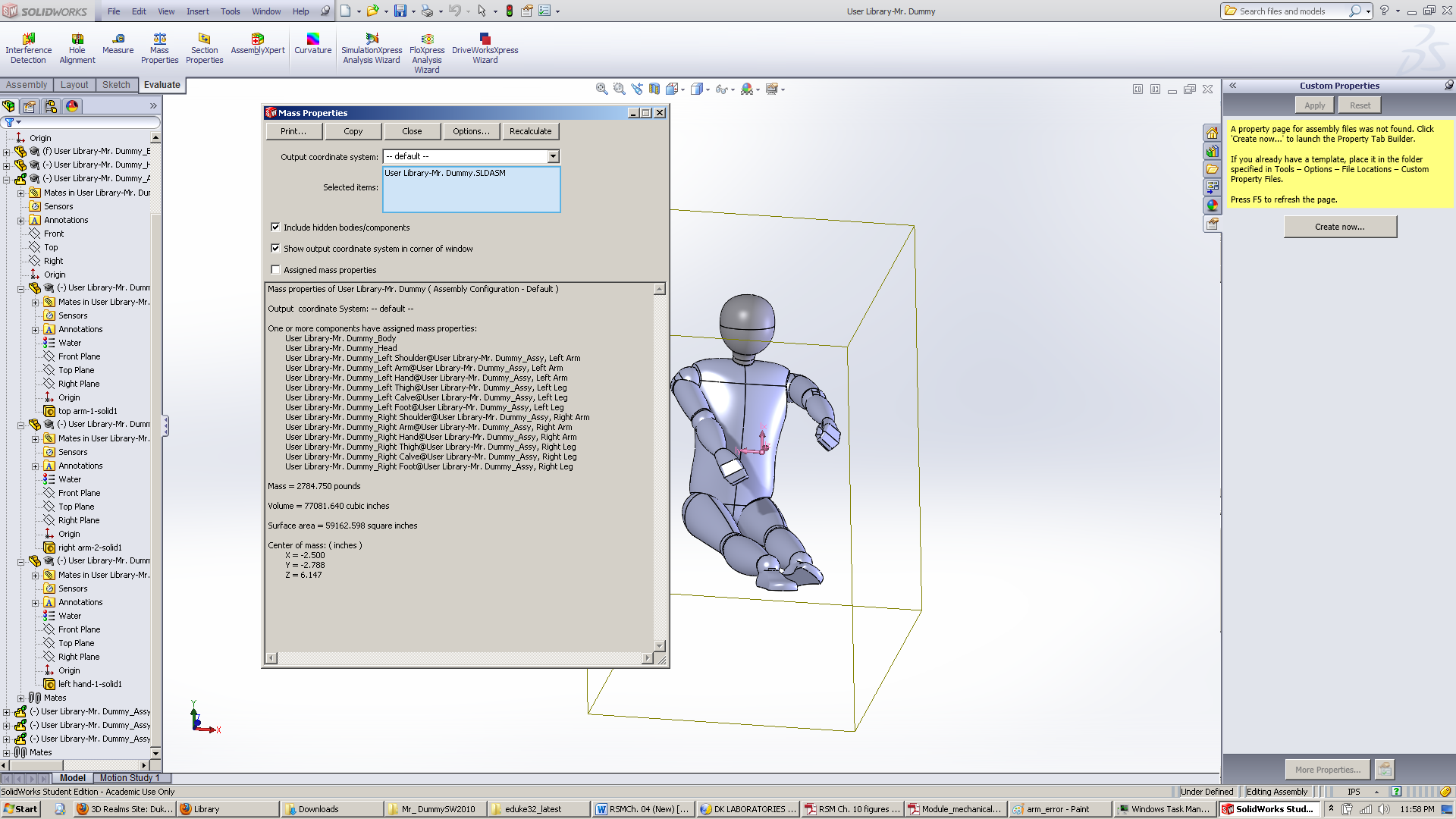Open Output coordinate system dropdown

point(553,156)
